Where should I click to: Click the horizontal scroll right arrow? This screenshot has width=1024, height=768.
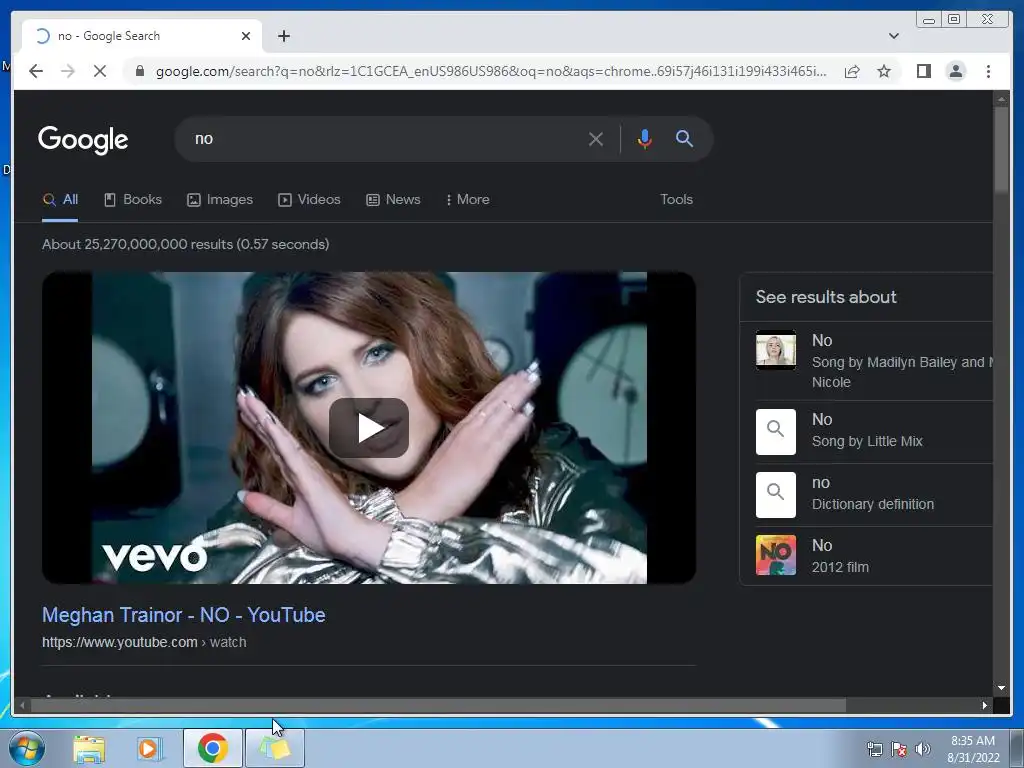[985, 705]
